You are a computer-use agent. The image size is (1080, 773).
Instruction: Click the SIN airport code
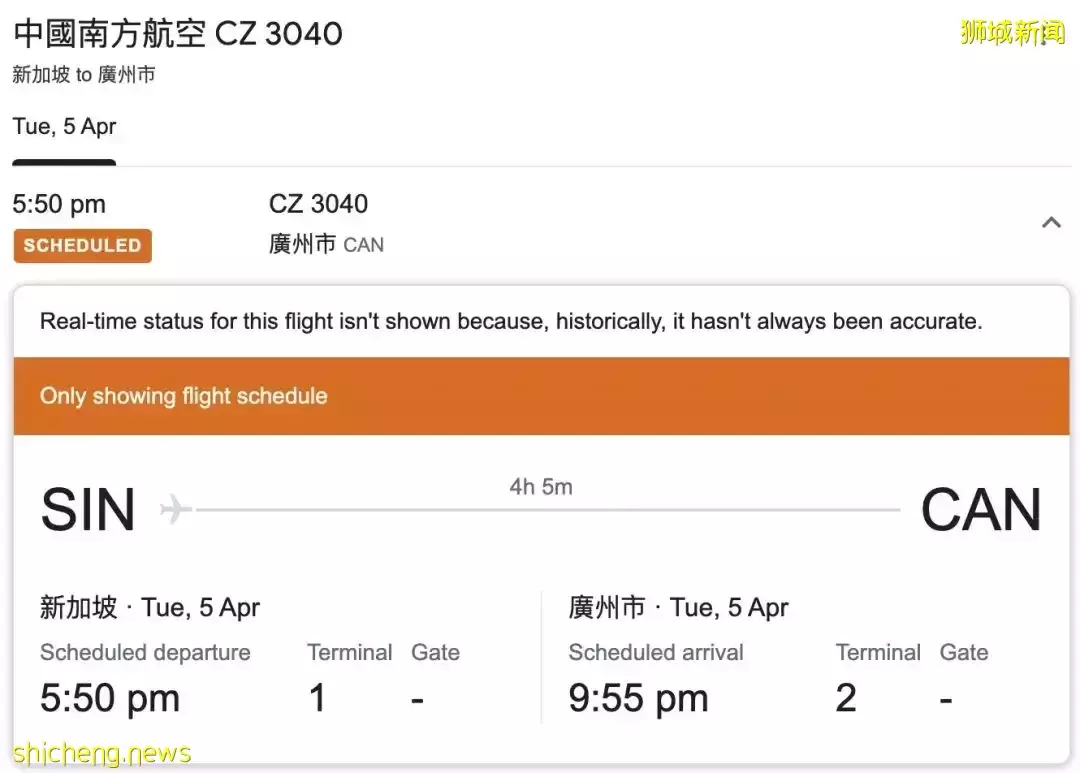click(x=88, y=510)
